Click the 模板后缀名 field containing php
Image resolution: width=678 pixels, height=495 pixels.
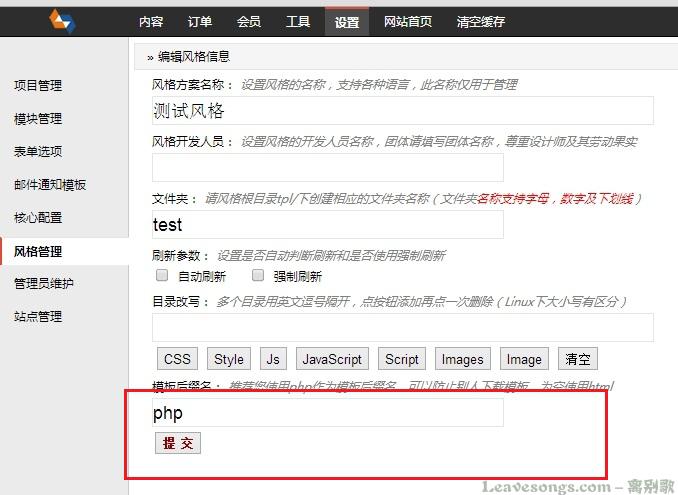pos(328,412)
